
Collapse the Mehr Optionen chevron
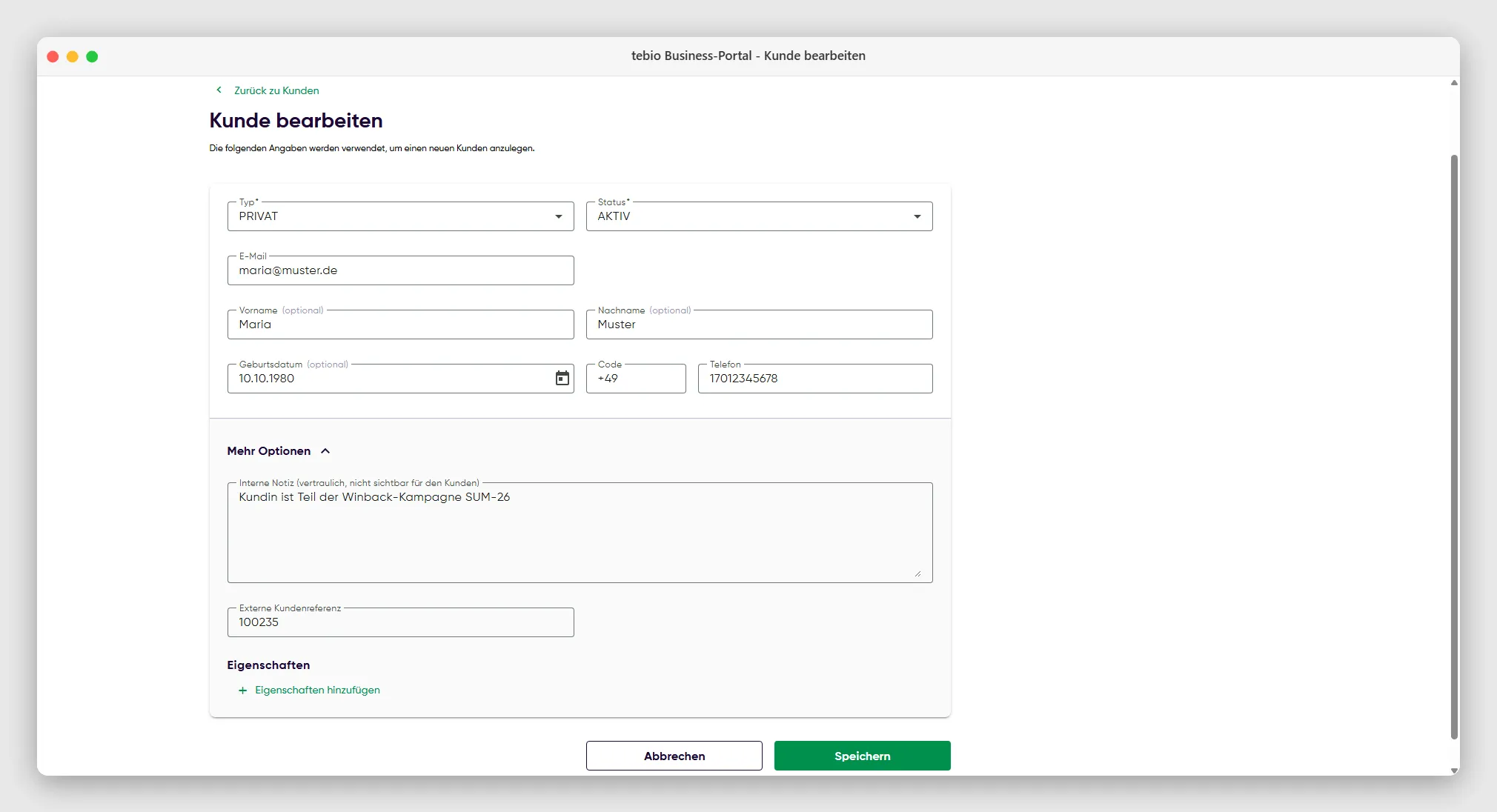coord(325,451)
